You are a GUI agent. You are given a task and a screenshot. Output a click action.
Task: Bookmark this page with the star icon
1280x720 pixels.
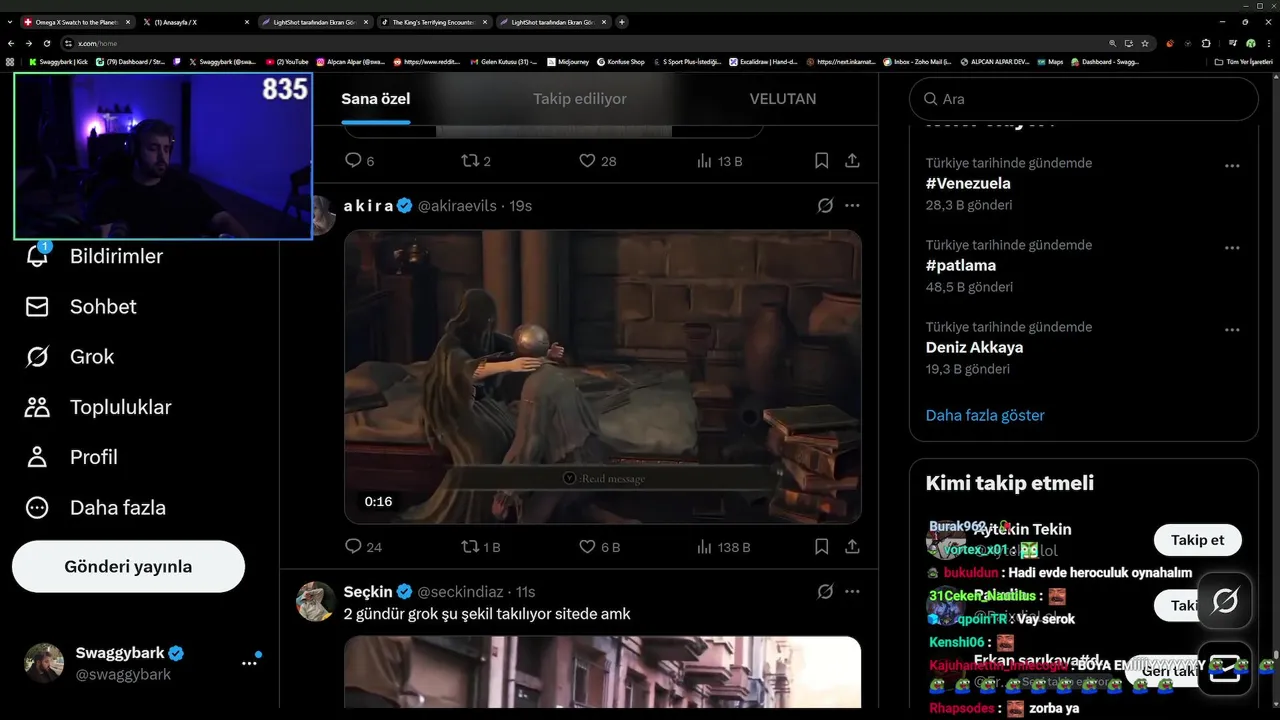1145,43
